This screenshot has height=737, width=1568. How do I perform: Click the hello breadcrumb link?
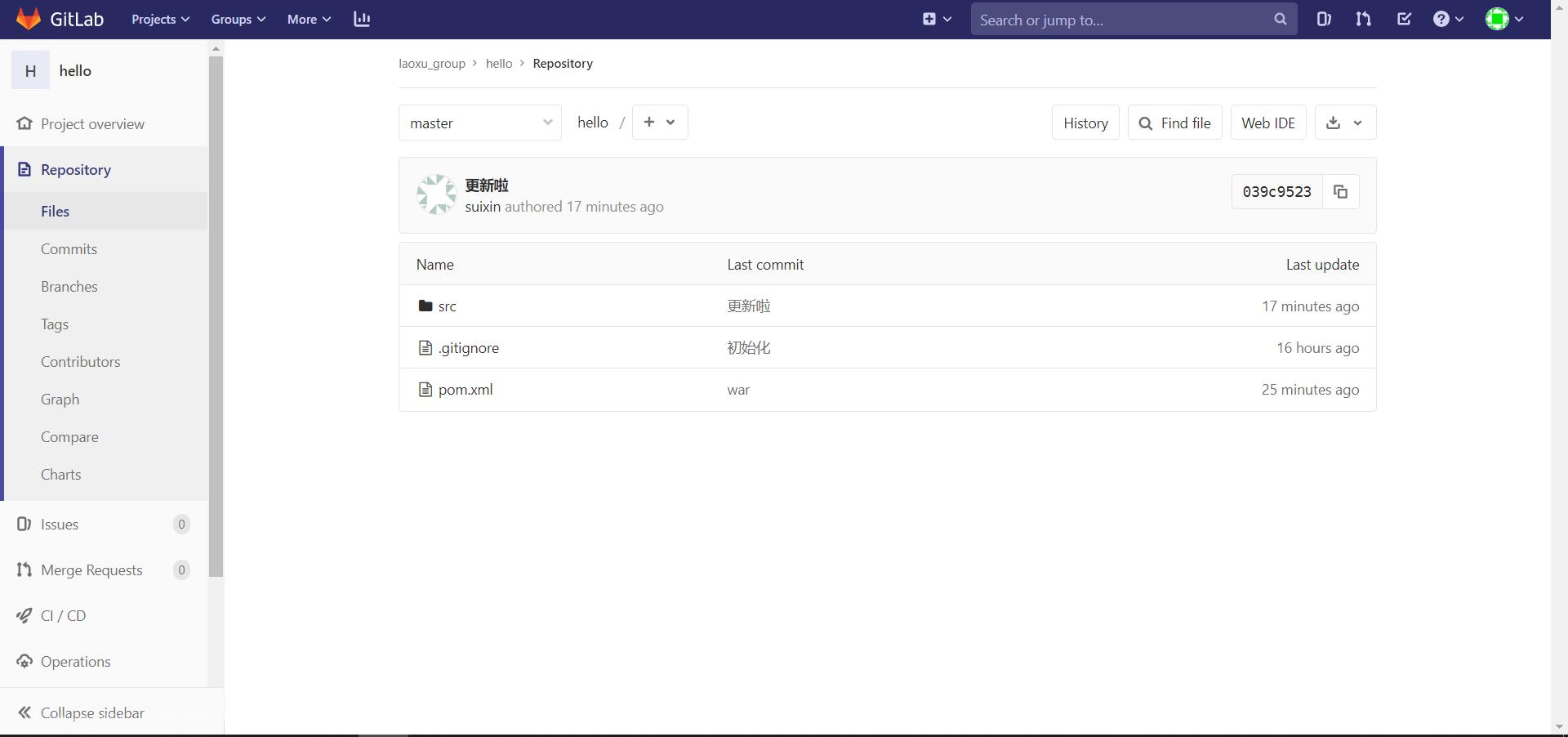click(x=499, y=63)
